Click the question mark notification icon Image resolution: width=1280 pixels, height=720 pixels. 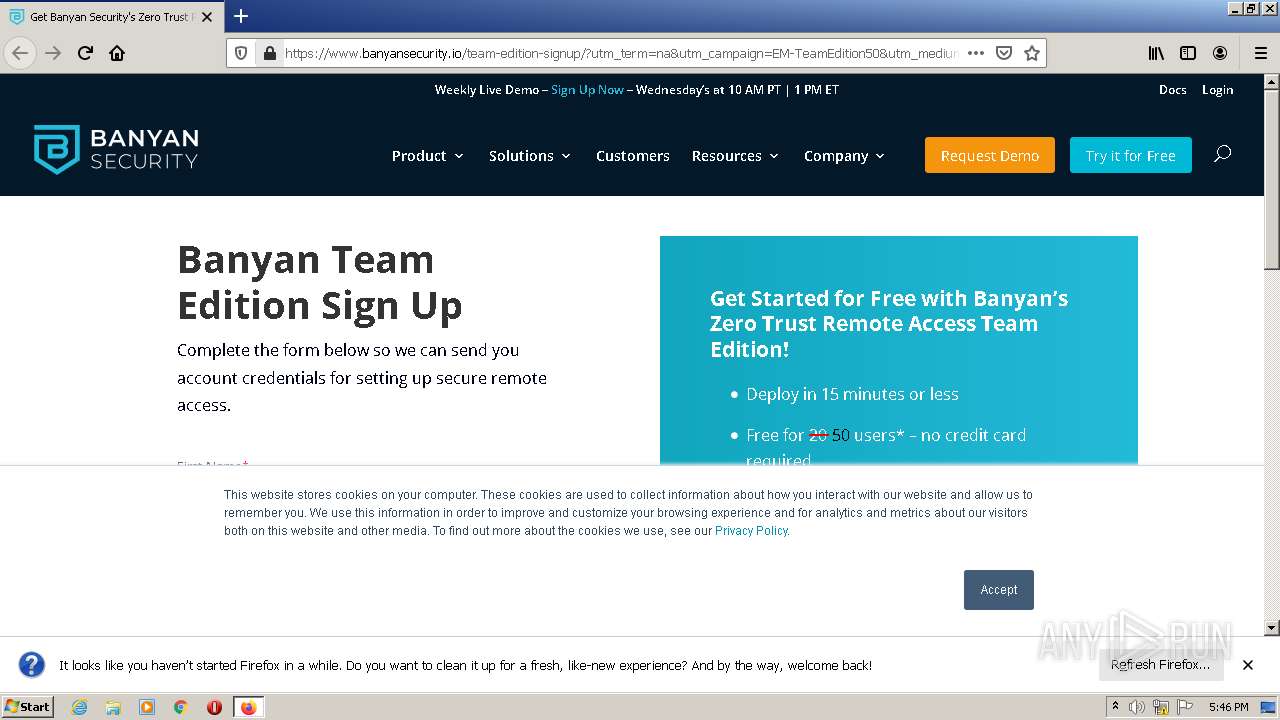point(32,665)
